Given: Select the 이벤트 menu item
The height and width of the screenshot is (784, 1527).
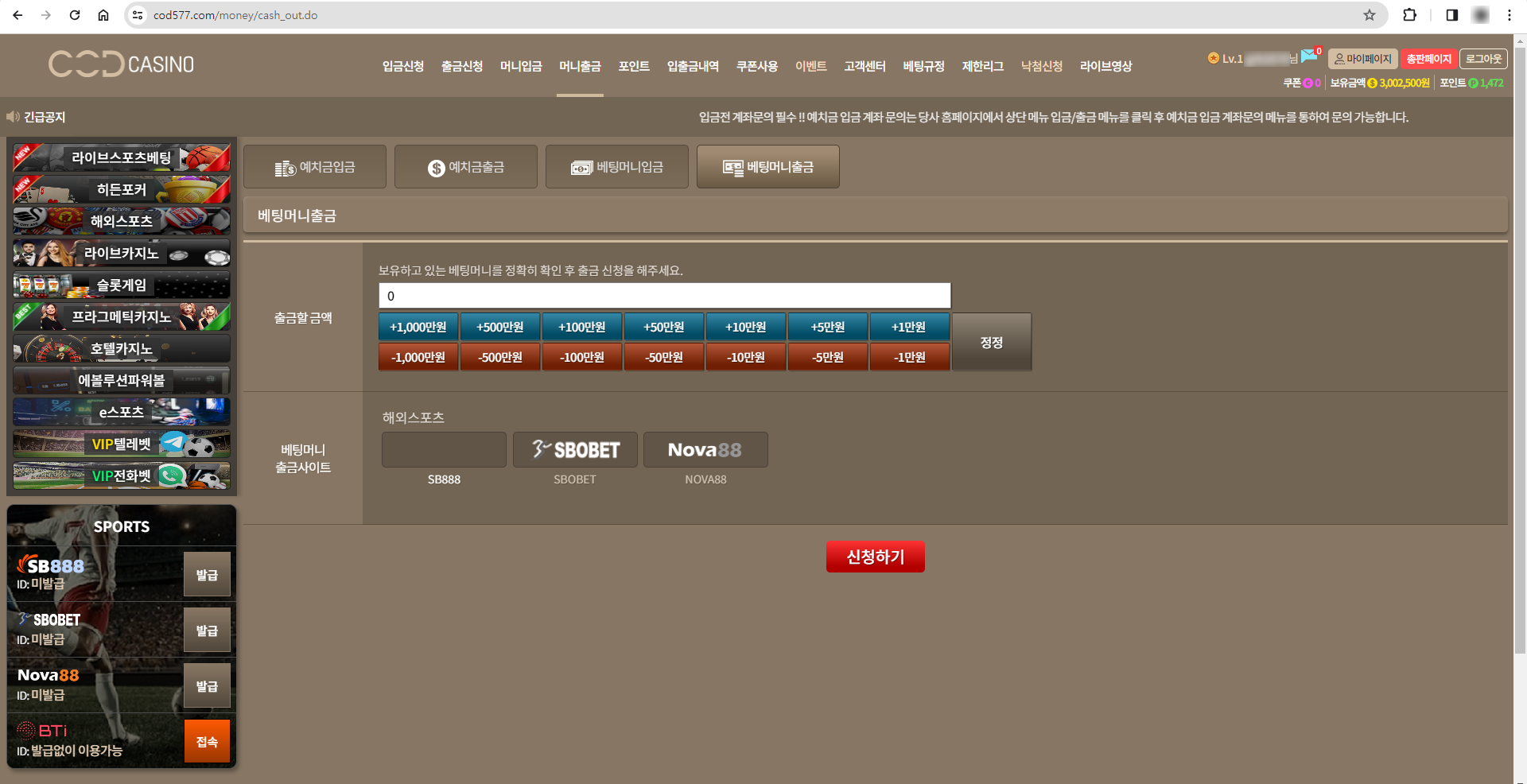Looking at the screenshot, I should click(811, 66).
